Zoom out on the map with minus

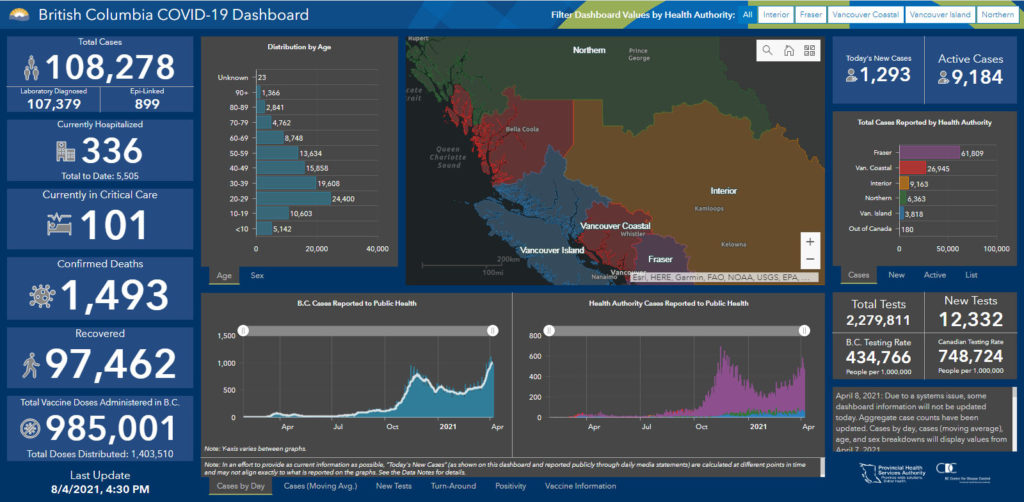(810, 259)
